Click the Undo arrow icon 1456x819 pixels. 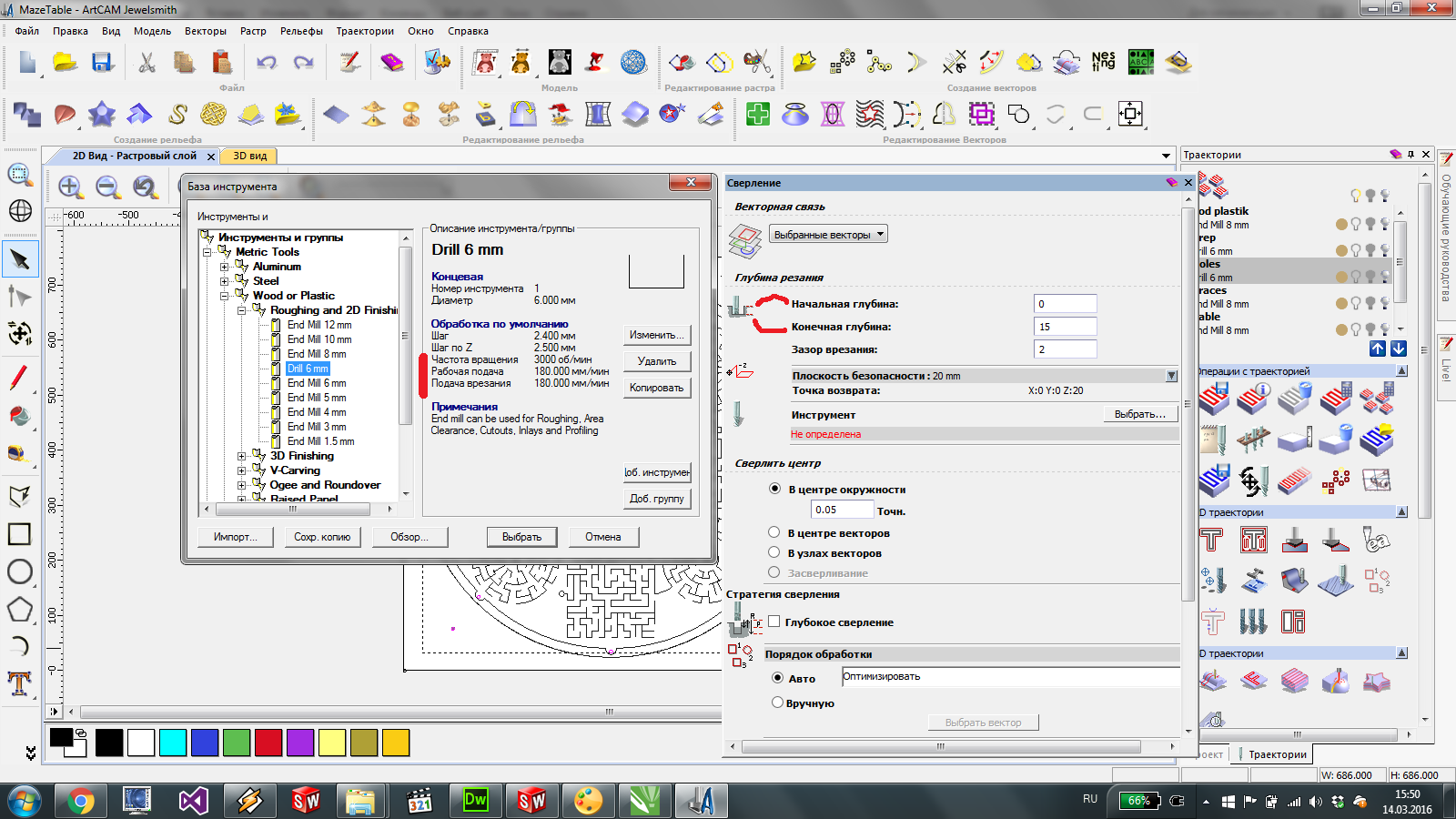tap(267, 62)
